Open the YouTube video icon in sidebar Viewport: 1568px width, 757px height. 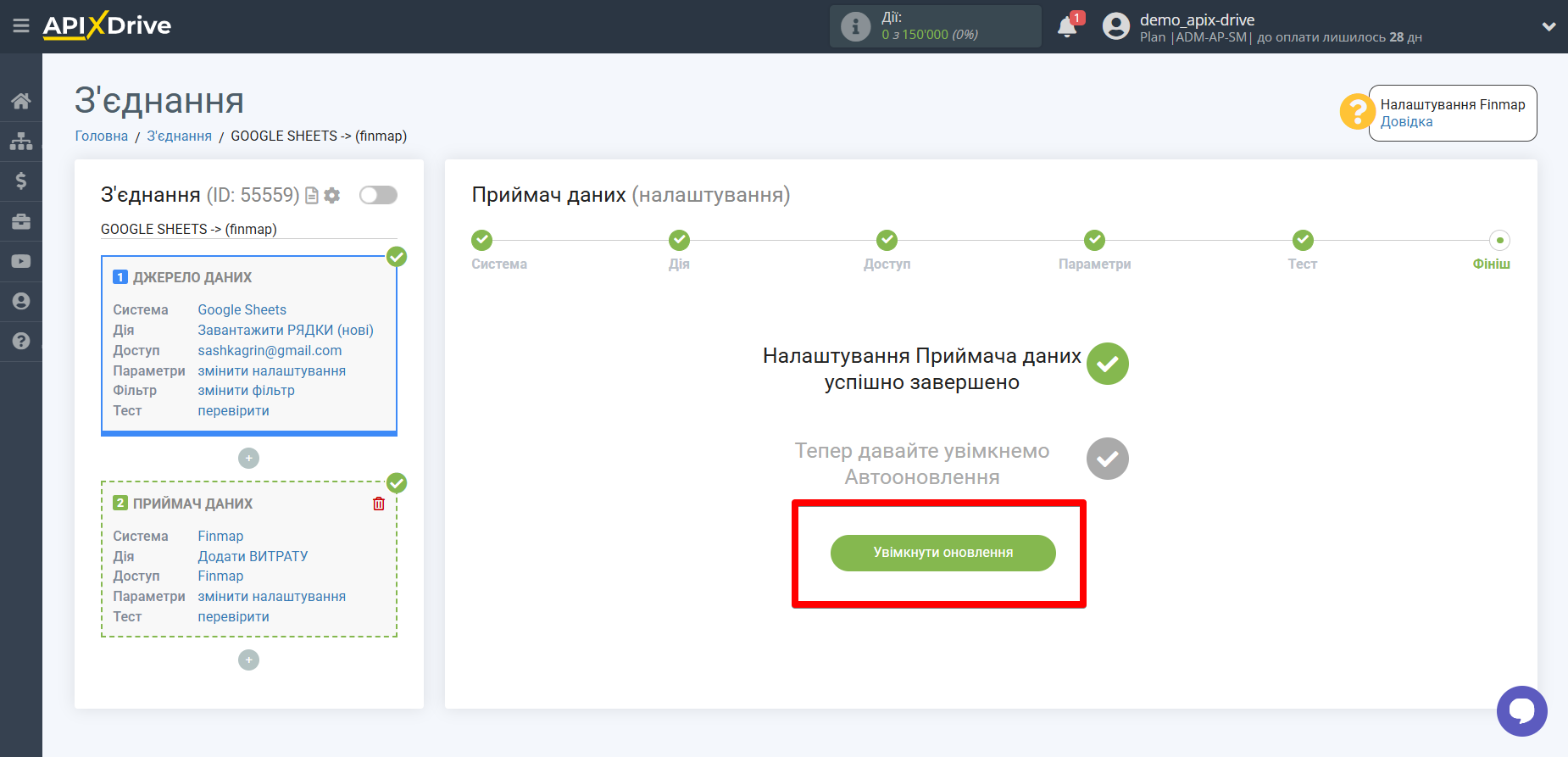(21, 261)
